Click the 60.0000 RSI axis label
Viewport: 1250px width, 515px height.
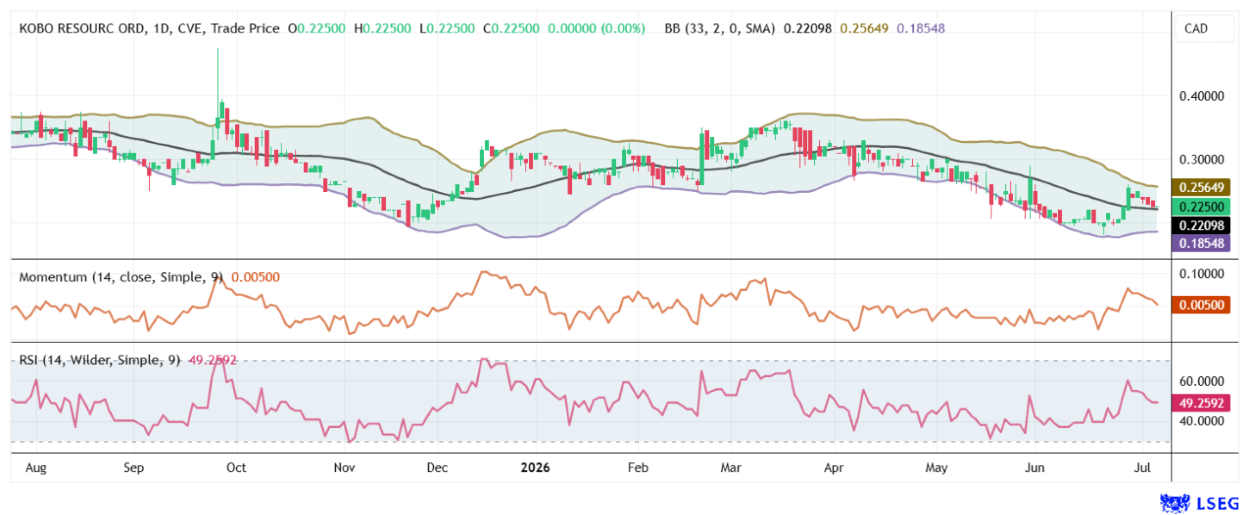[1203, 381]
